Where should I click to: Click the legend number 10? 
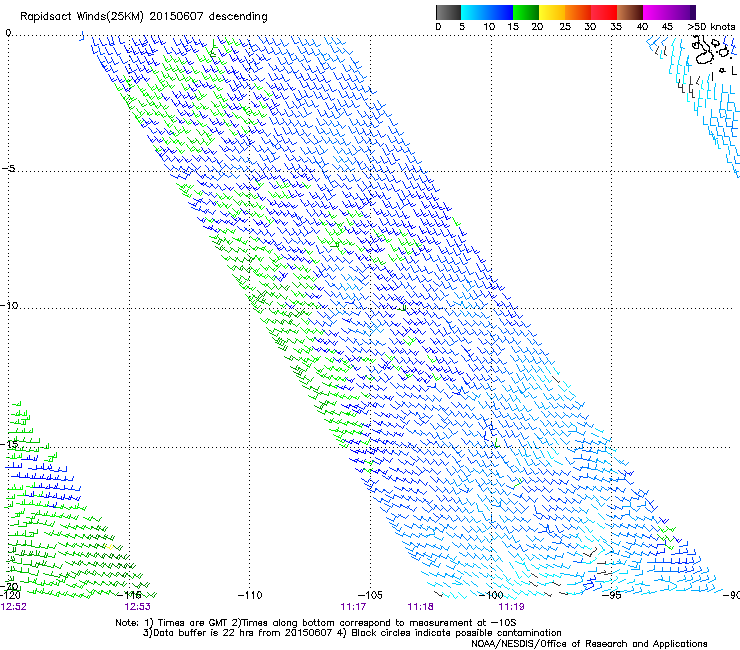coord(489,26)
